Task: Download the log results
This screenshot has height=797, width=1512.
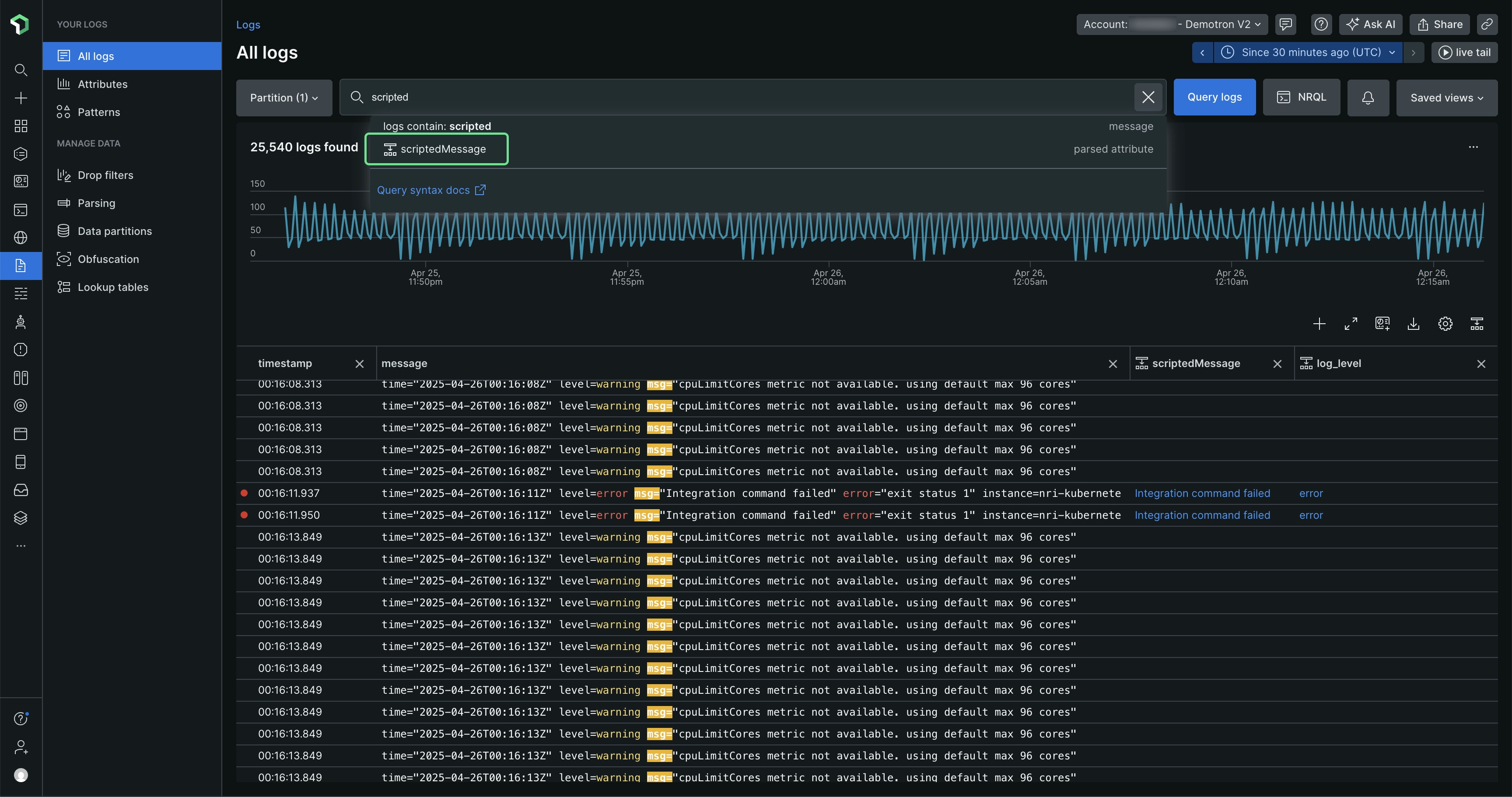Action: [x=1414, y=323]
